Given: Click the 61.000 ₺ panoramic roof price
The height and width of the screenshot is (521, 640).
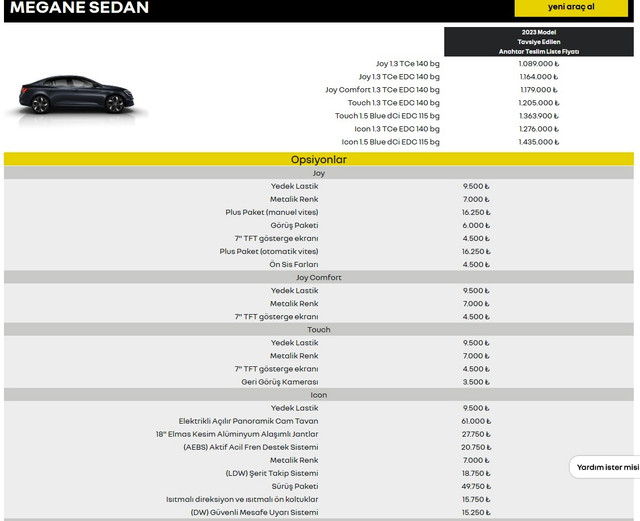Looking at the screenshot, I should 476,421.
